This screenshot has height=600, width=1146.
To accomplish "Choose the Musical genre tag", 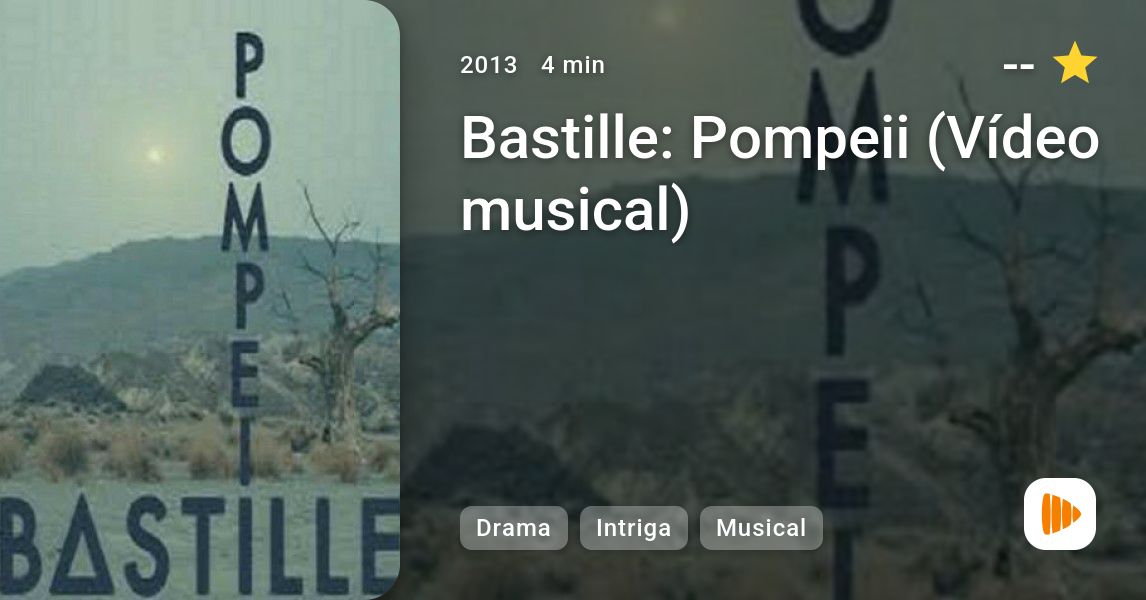I will tap(761, 528).
